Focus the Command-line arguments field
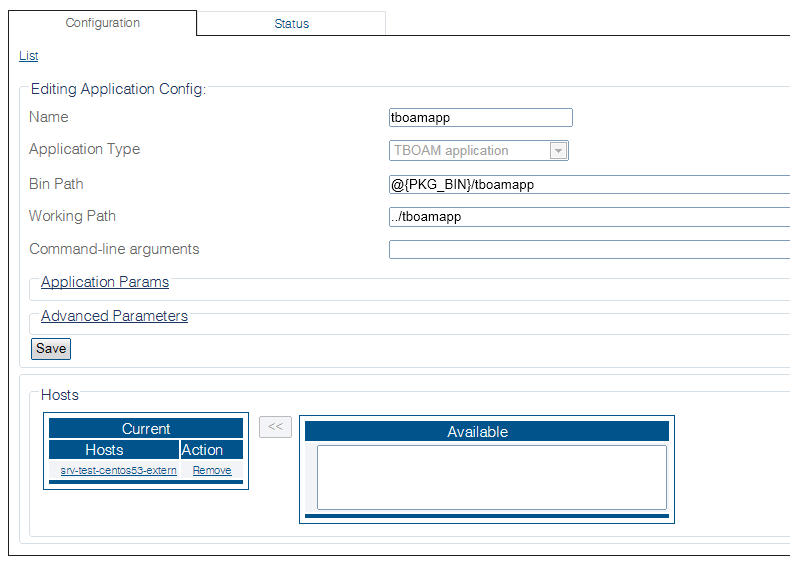The image size is (790, 569). [x=588, y=250]
